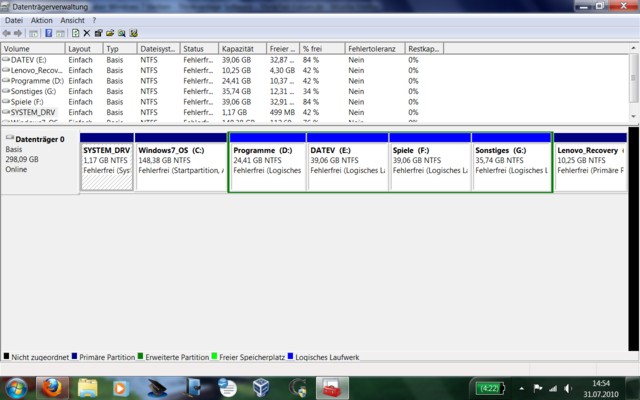Select Programme (D:) row in volume list
The image size is (640, 400).
pos(314,81)
